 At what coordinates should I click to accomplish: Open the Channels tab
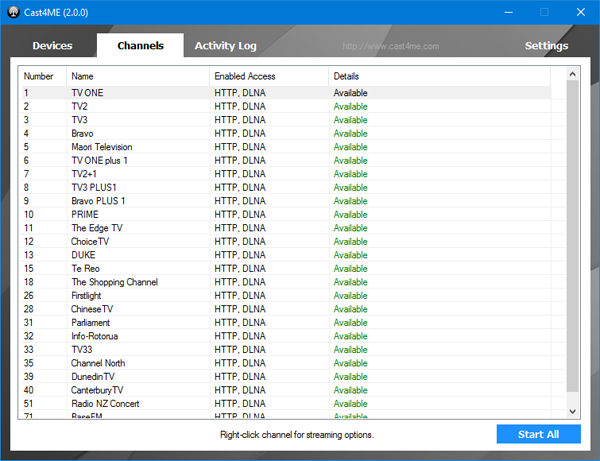click(140, 46)
